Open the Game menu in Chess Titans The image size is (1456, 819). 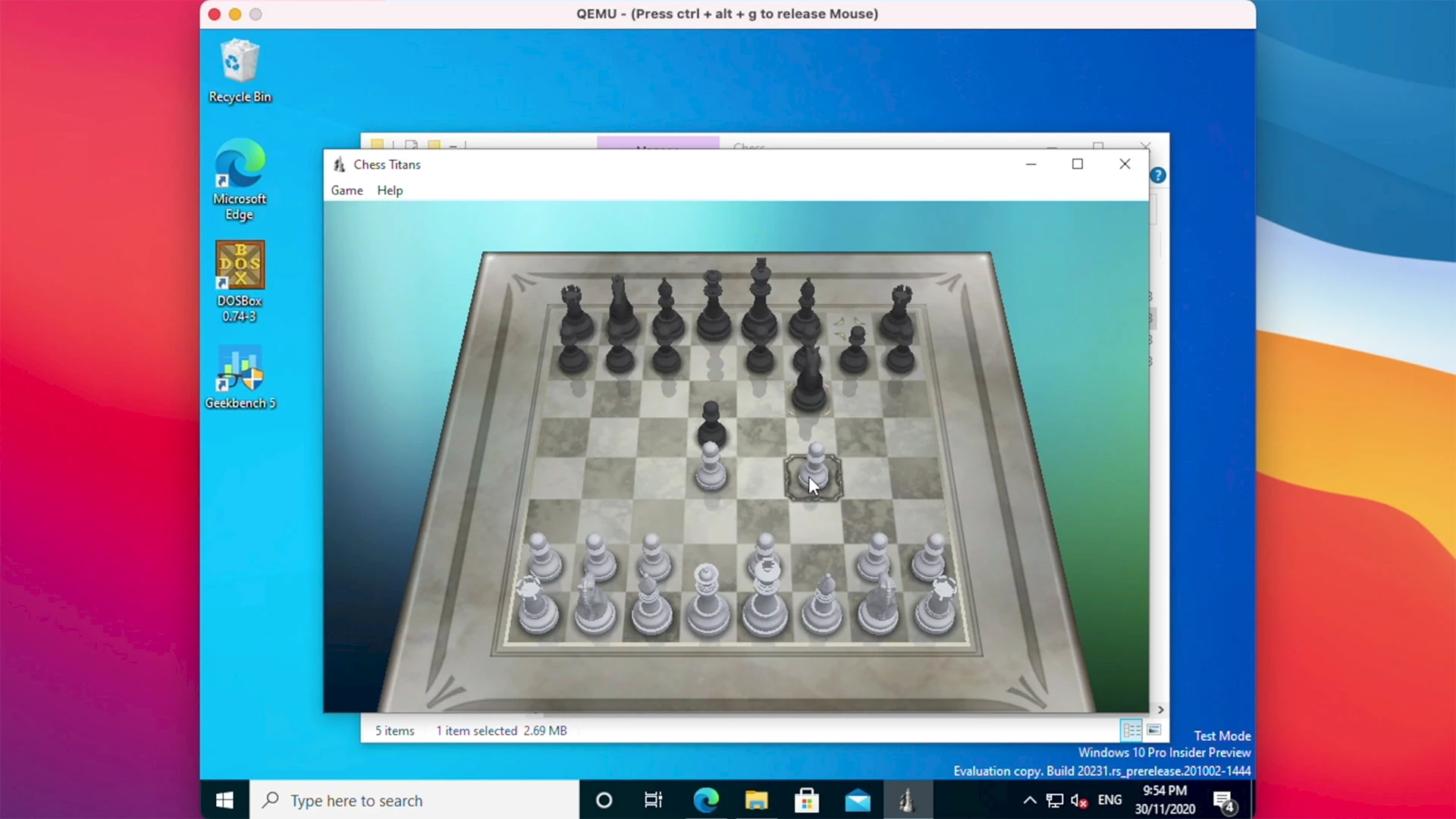click(x=347, y=190)
